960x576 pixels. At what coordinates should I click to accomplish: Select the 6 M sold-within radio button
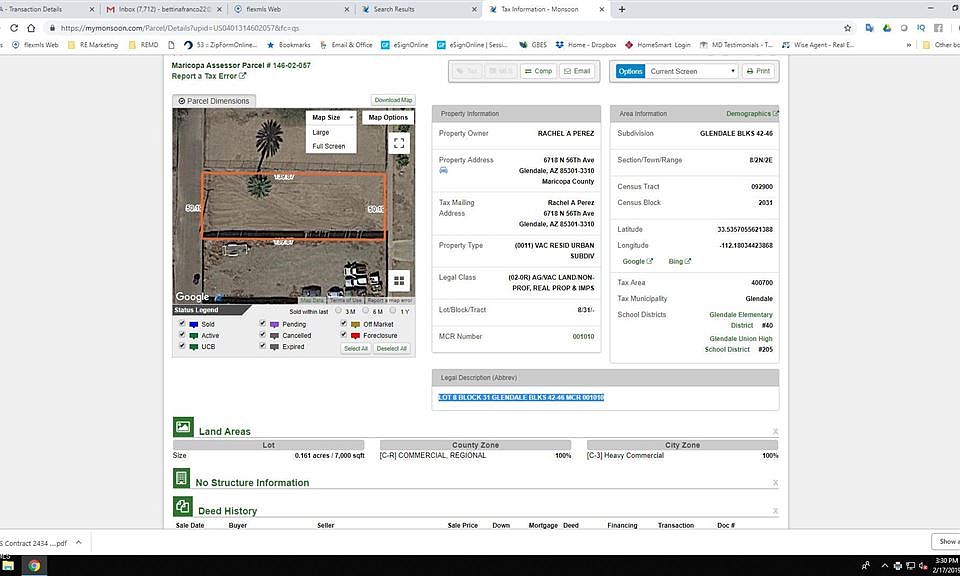click(x=366, y=310)
